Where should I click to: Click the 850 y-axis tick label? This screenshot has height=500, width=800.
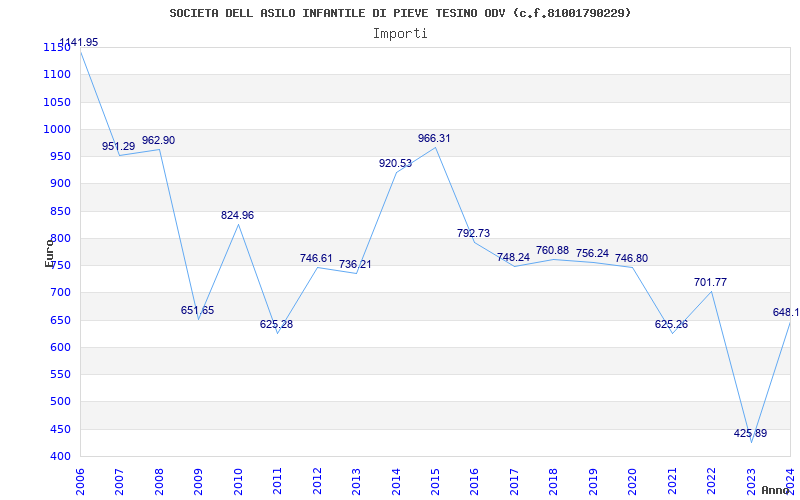tap(60, 211)
